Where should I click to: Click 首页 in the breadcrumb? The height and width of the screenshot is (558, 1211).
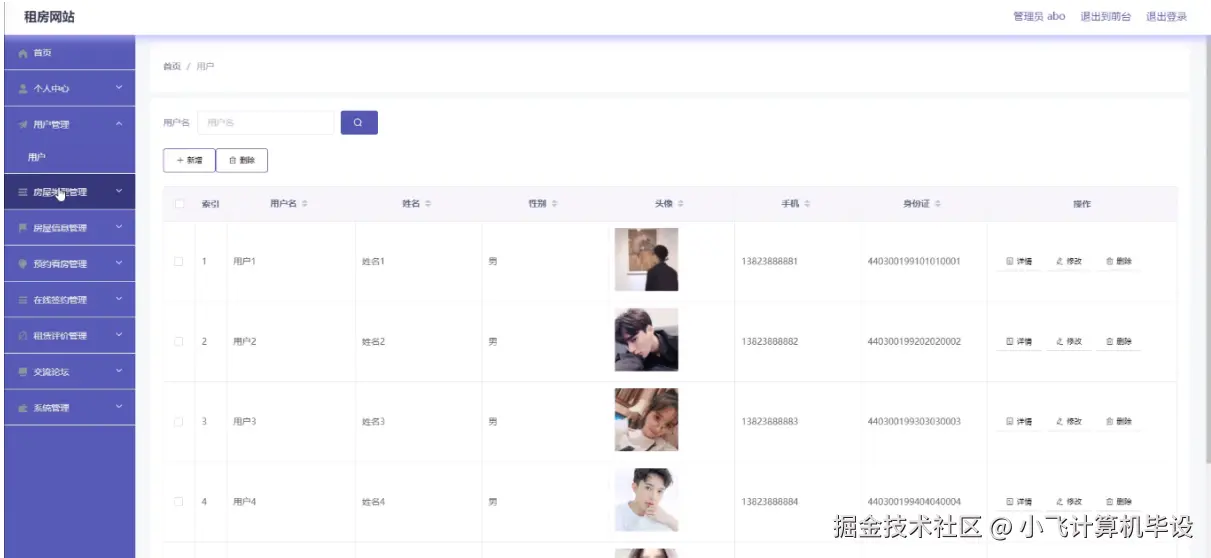172,67
